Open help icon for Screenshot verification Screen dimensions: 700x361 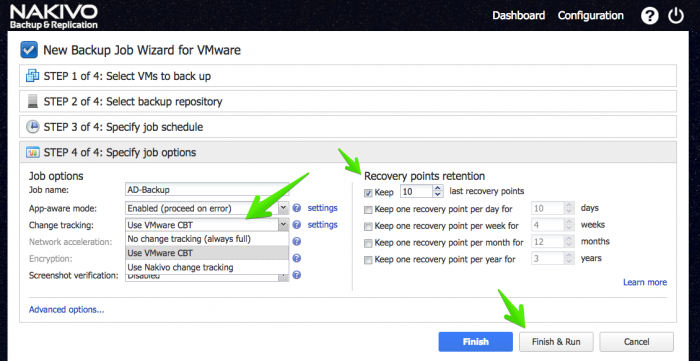[297, 275]
